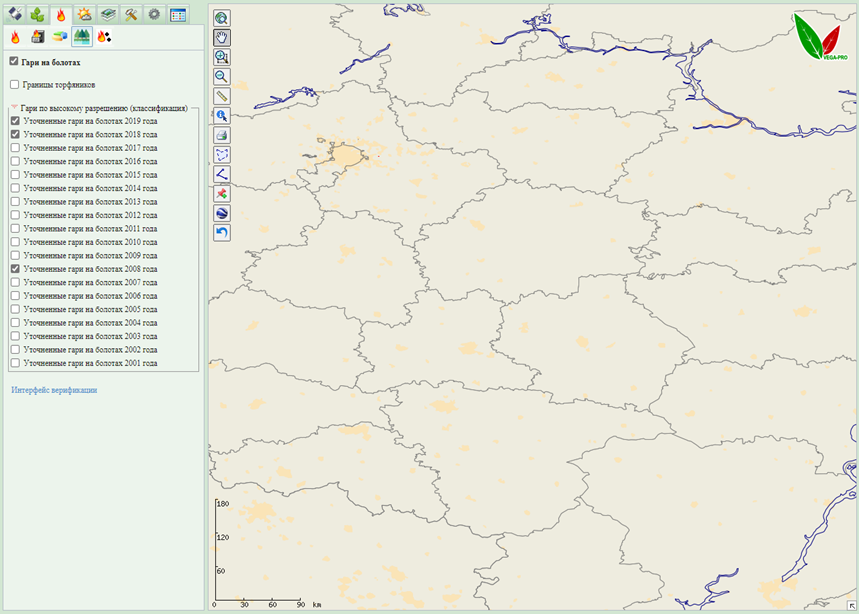Check Уточненные гари 2014 года
The height and width of the screenshot is (614, 859).
(x=15, y=188)
